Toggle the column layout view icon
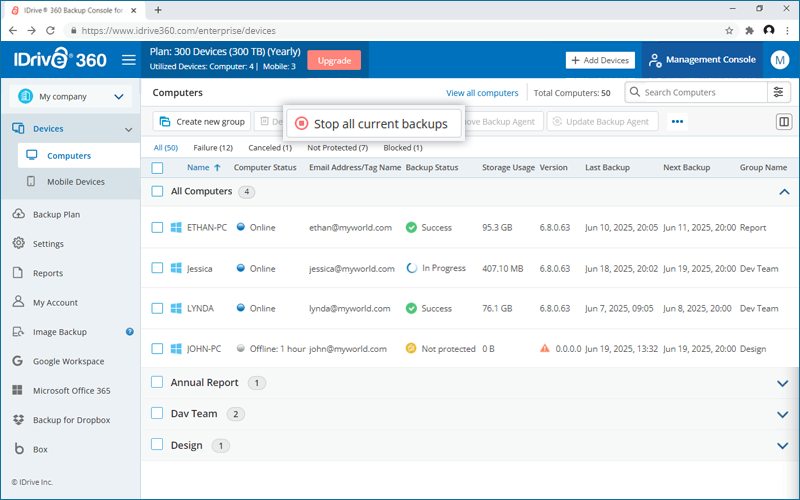800x500 pixels. (784, 121)
